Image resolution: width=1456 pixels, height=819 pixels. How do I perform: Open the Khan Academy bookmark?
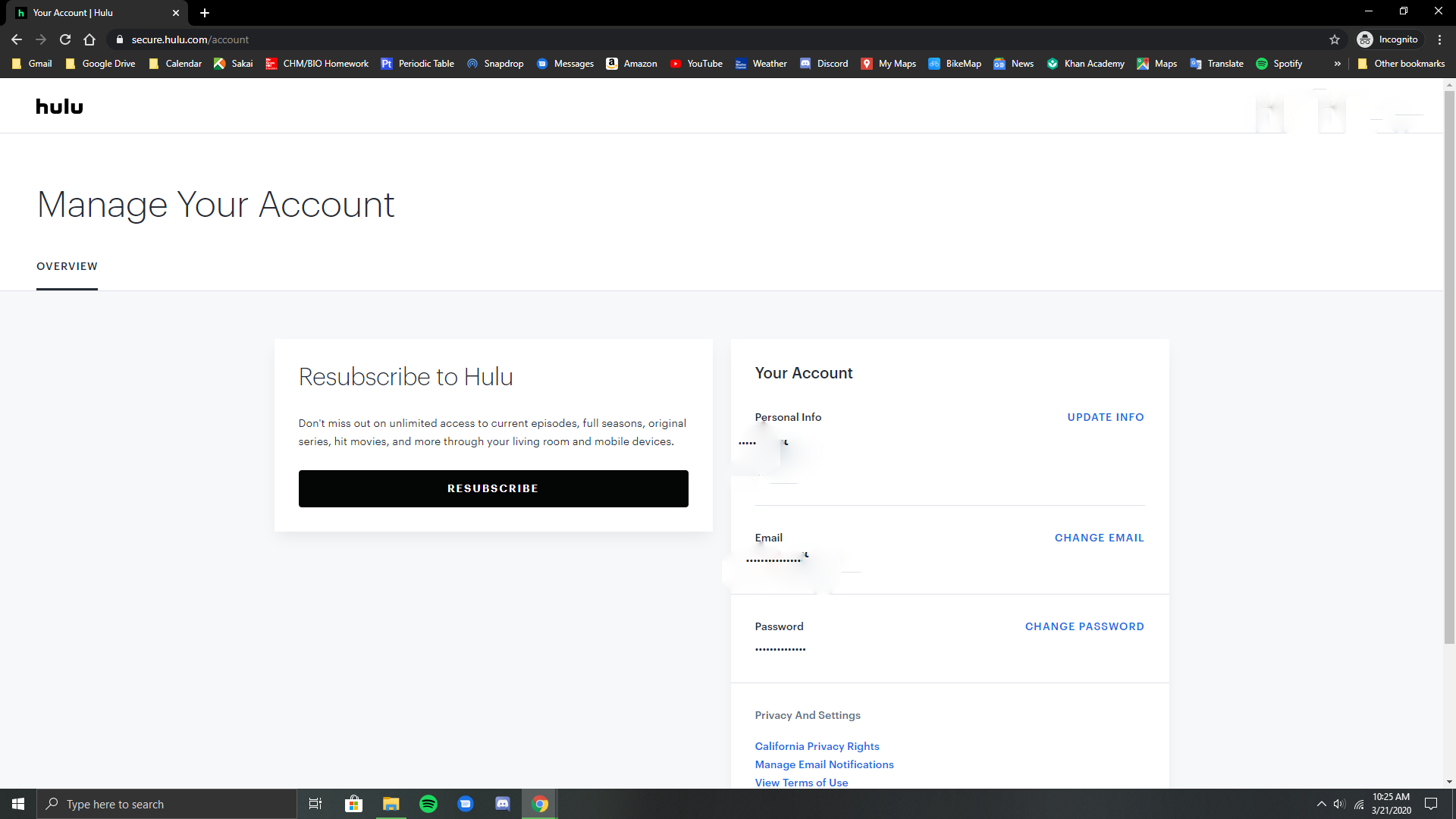(1085, 64)
